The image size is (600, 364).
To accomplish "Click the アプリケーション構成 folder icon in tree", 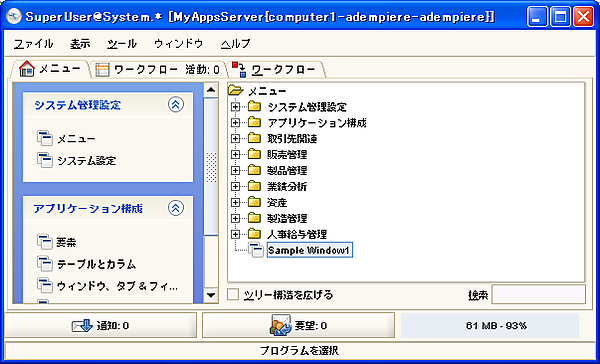I will click(254, 122).
